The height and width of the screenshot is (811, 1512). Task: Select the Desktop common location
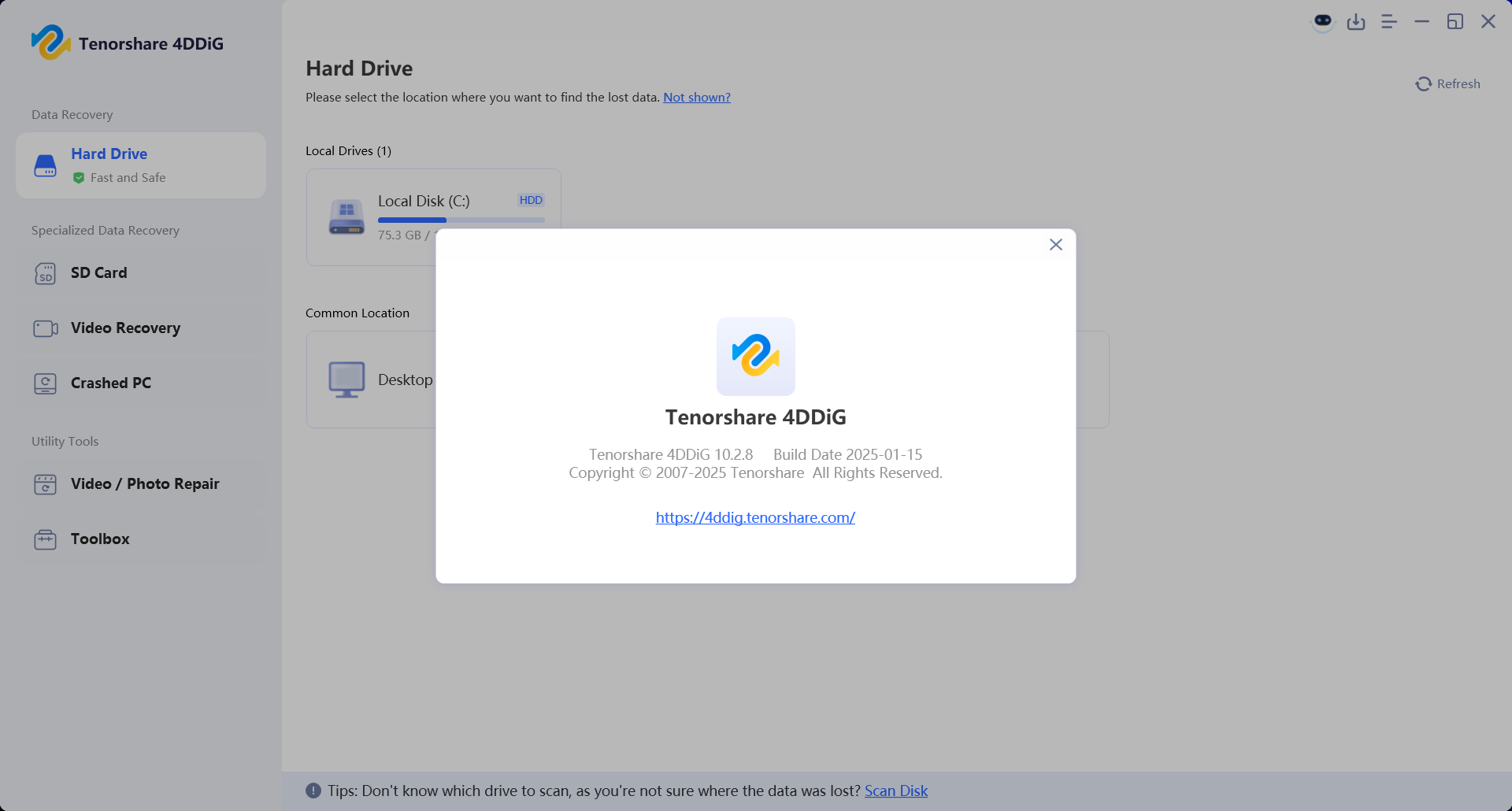coord(371,380)
